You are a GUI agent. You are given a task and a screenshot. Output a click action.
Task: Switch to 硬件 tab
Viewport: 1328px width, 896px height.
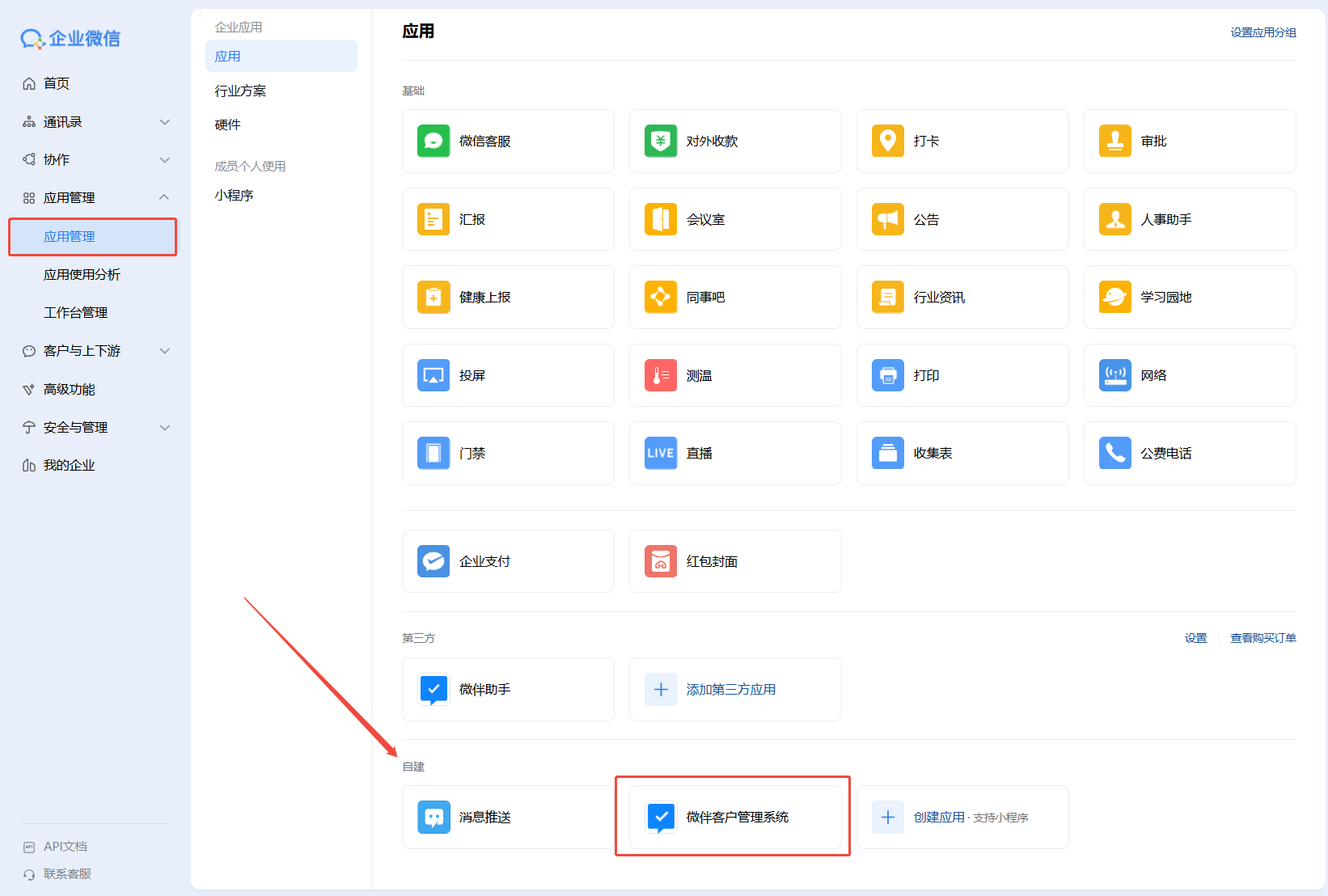(x=227, y=125)
